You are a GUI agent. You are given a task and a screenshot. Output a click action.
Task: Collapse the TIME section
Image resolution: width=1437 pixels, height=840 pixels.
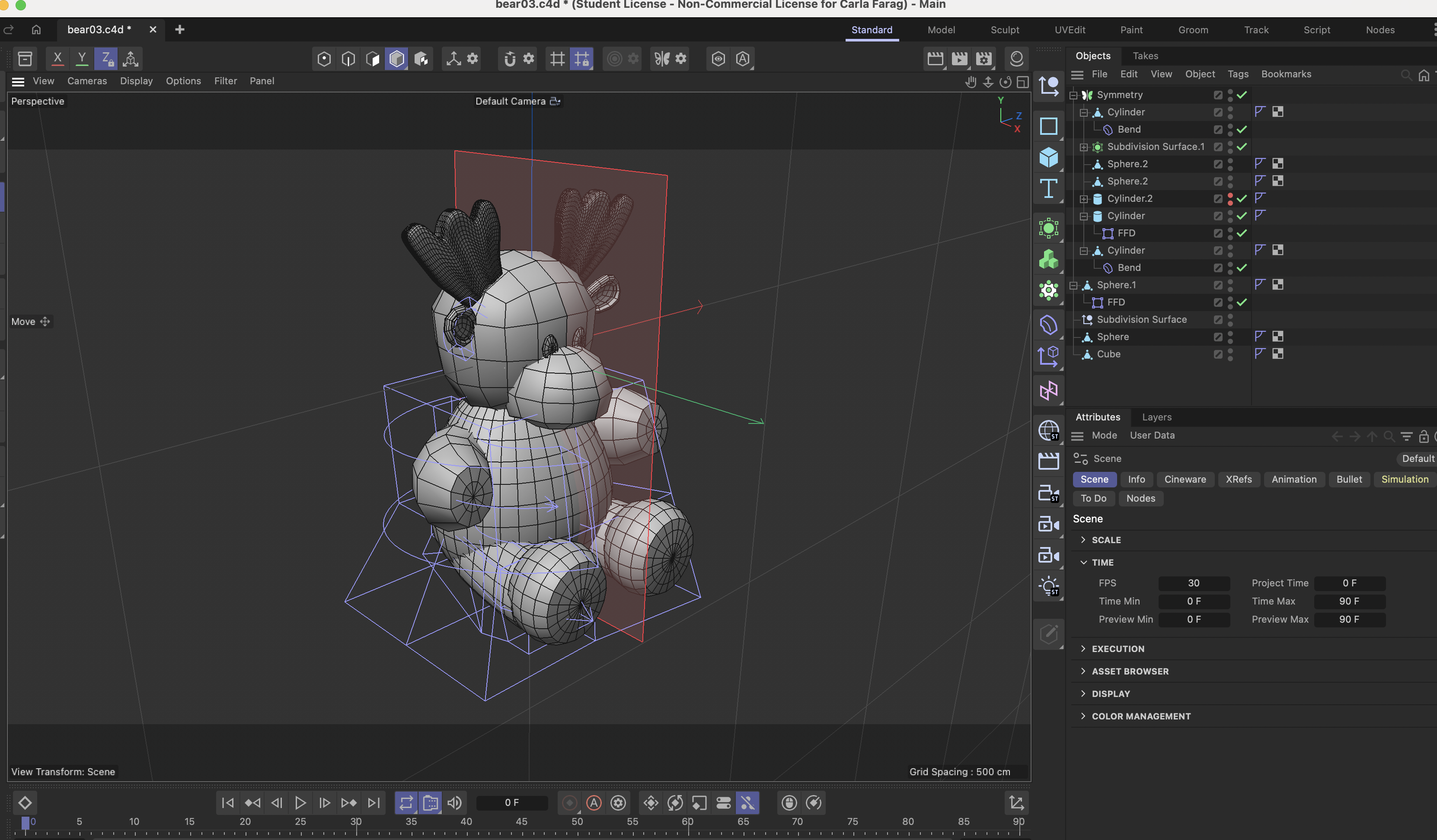(x=1083, y=562)
